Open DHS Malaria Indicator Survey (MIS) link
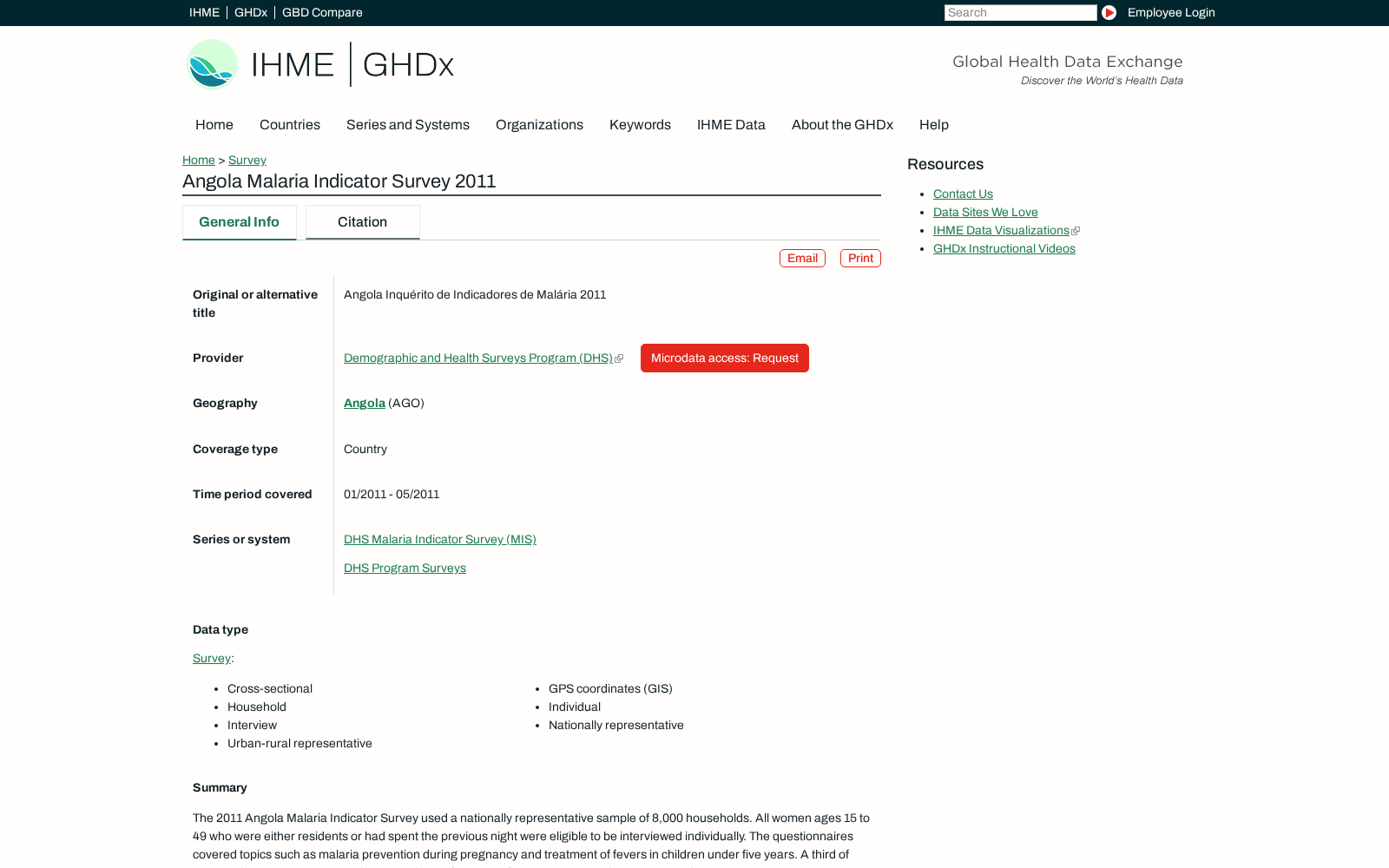This screenshot has height=868, width=1389. 440,540
